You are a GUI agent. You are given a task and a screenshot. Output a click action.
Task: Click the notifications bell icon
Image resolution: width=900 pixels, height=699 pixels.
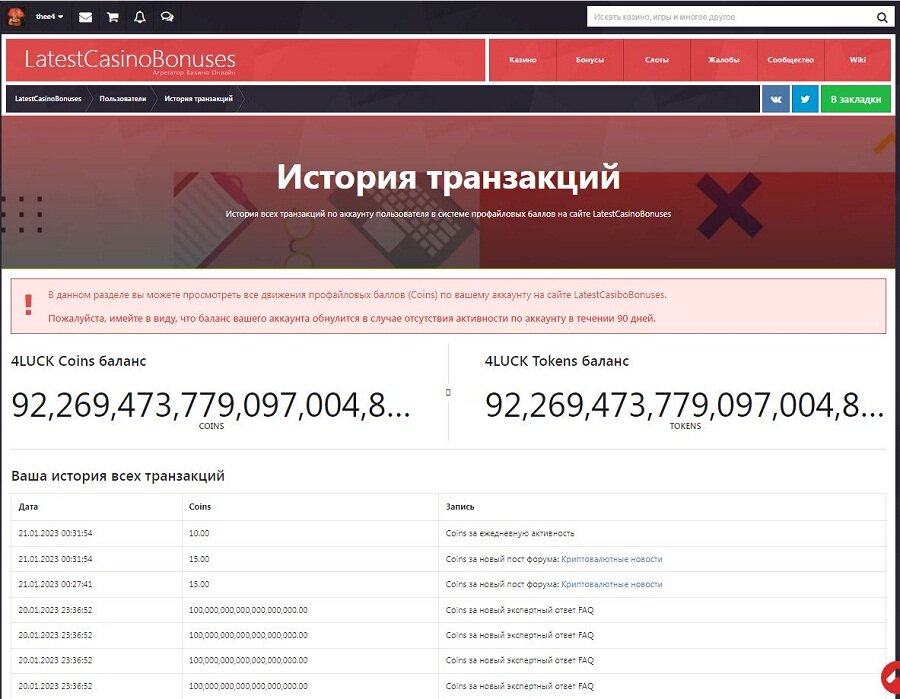(139, 17)
